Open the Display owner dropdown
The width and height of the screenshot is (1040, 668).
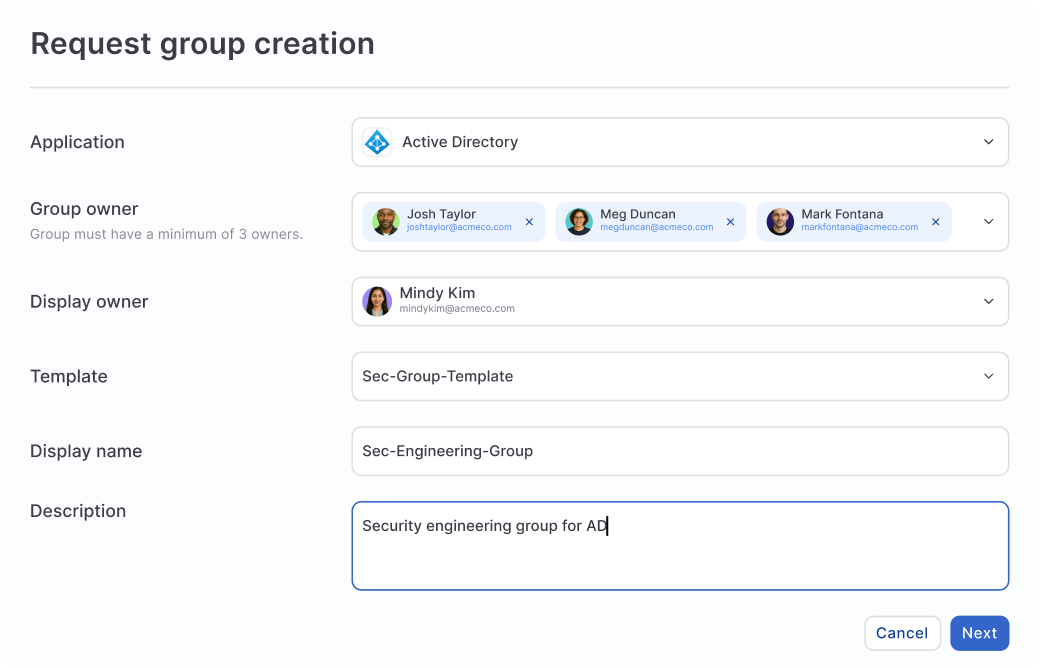coord(988,301)
